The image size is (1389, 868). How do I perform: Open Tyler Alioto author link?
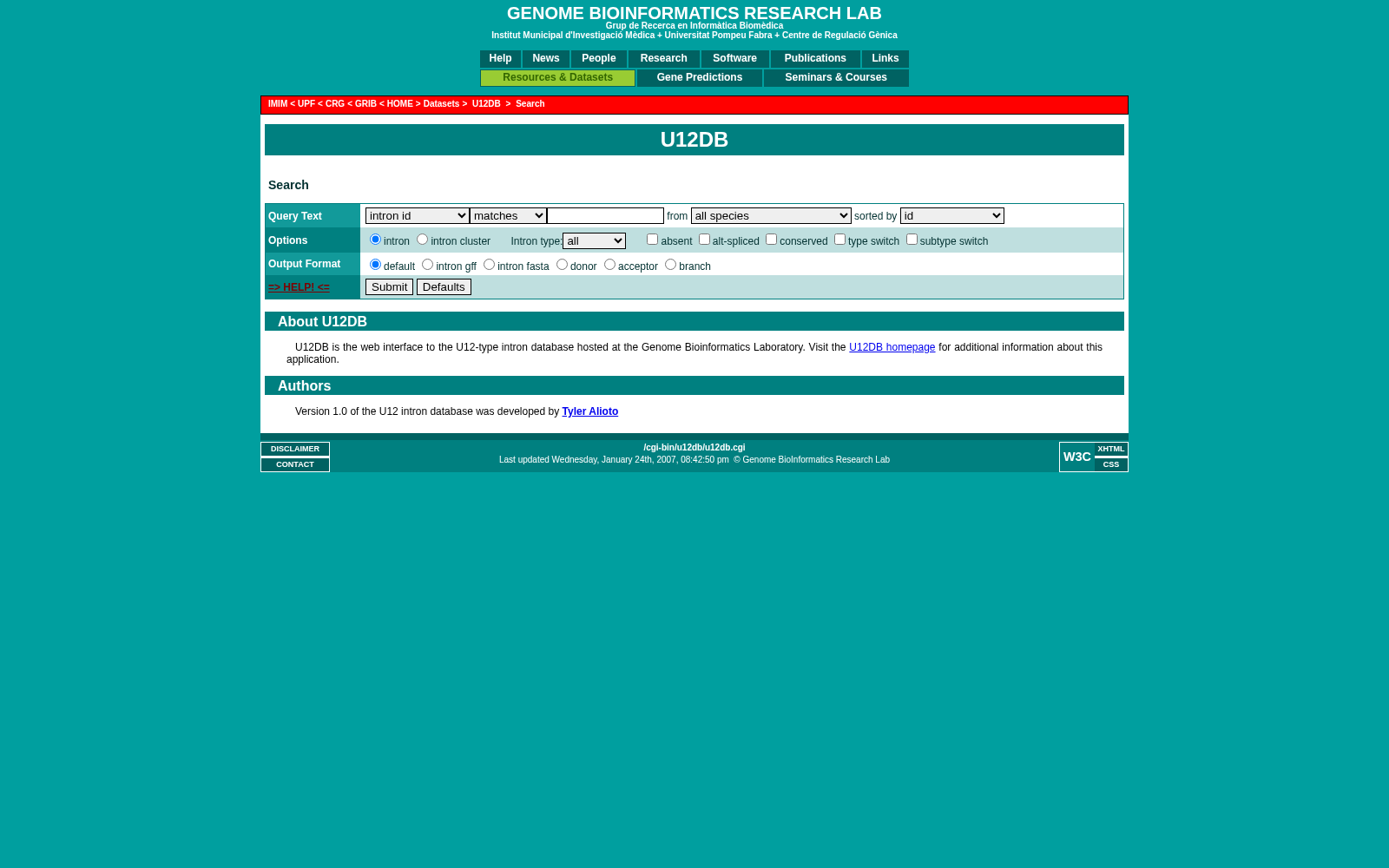tap(590, 411)
